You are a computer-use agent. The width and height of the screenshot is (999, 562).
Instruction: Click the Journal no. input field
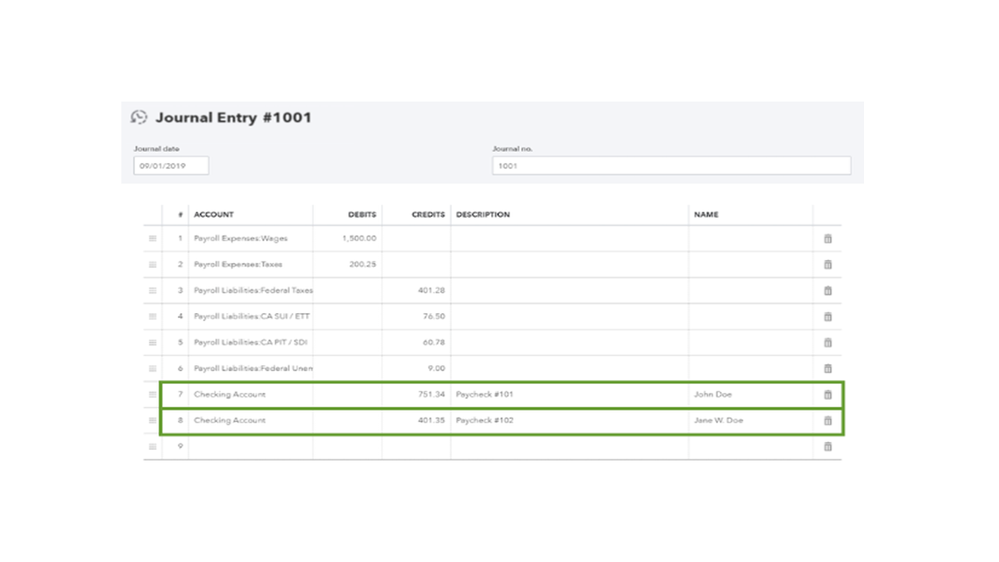(x=671, y=166)
